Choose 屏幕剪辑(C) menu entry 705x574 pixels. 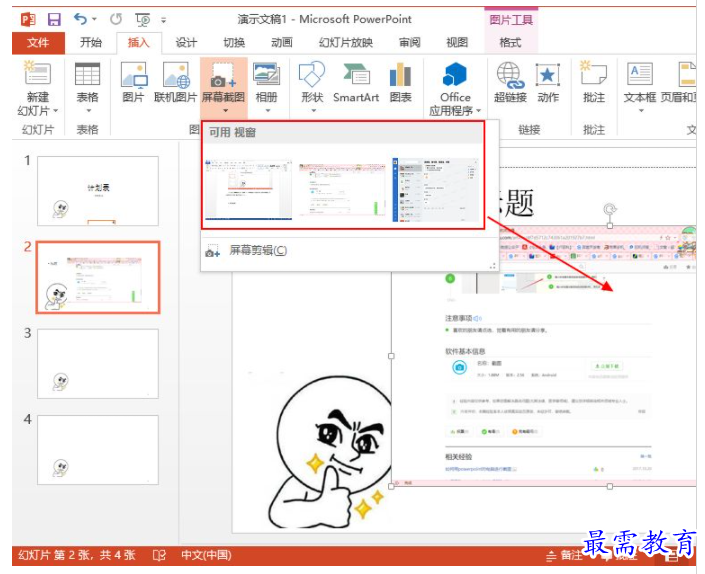(258, 250)
